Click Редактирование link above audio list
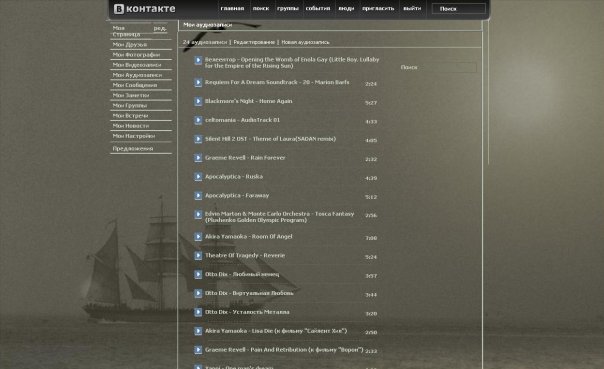This screenshot has width=604, height=369. [254, 42]
